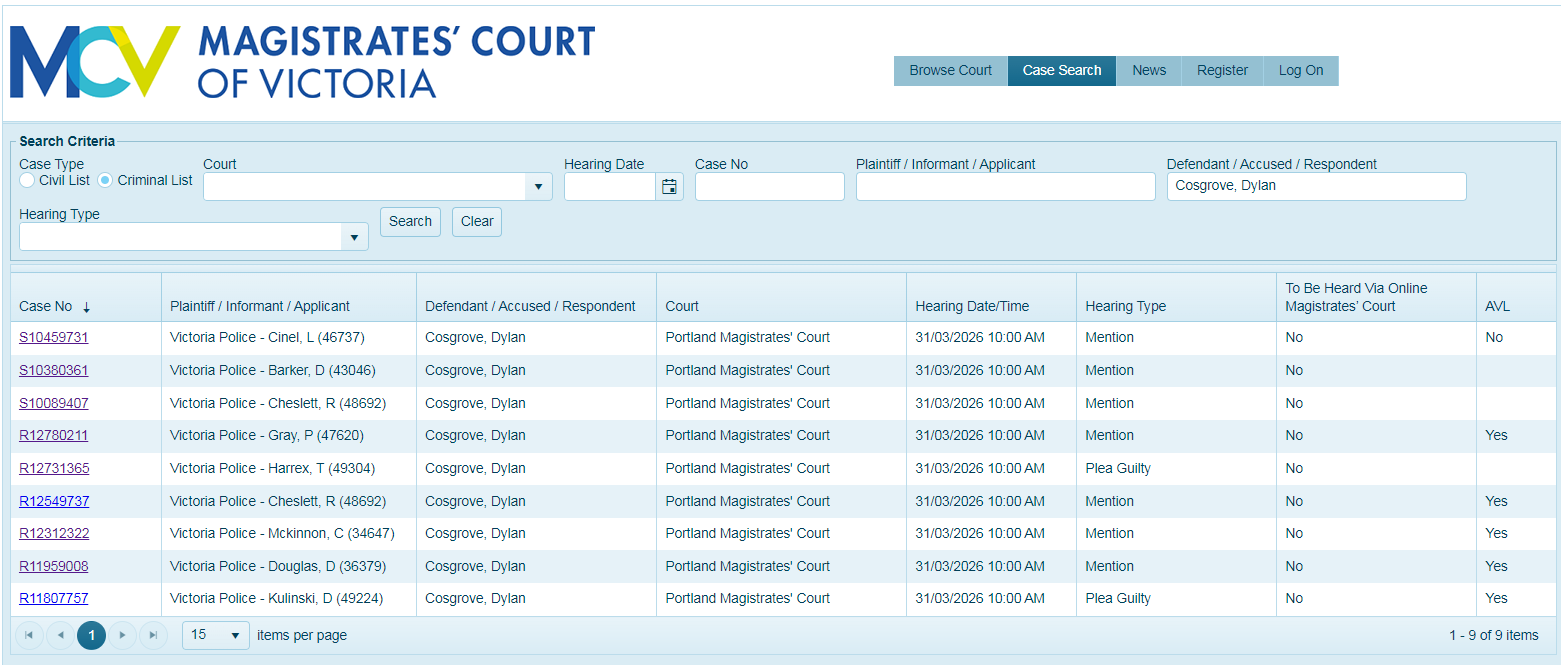Open the Browse Court tab
Image resolution: width=1561 pixels, height=665 pixels.
click(x=950, y=71)
